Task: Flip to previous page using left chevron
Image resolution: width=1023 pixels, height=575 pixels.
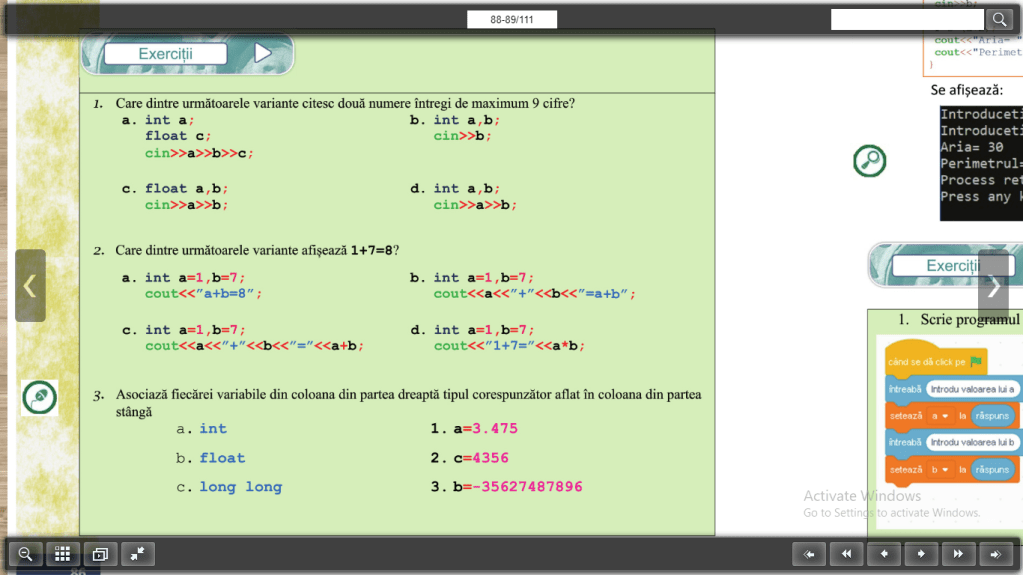Action: (30, 286)
